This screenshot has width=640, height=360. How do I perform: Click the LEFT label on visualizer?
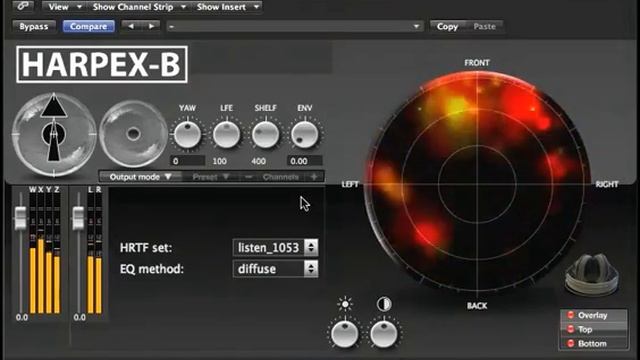click(350, 184)
